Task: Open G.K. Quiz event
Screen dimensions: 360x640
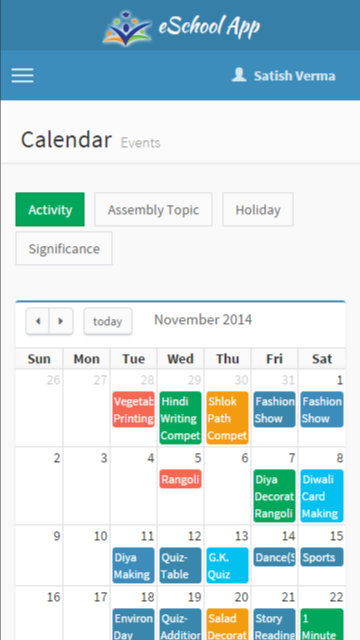Action: 227,565
